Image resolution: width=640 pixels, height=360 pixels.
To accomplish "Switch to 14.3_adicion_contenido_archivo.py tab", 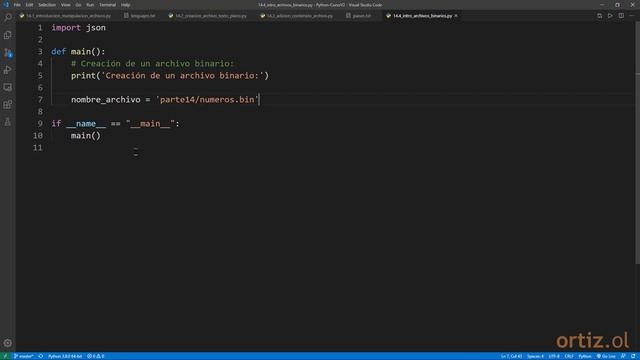I will 297,16.
